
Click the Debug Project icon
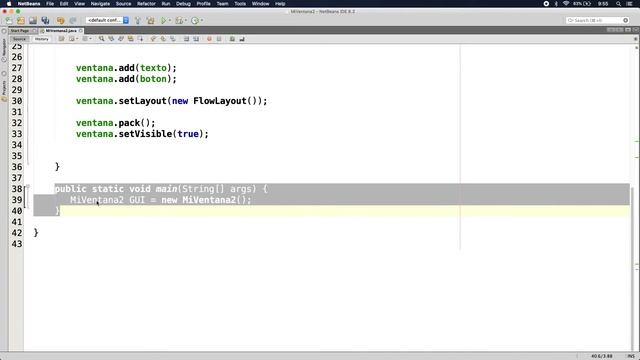coord(179,20)
